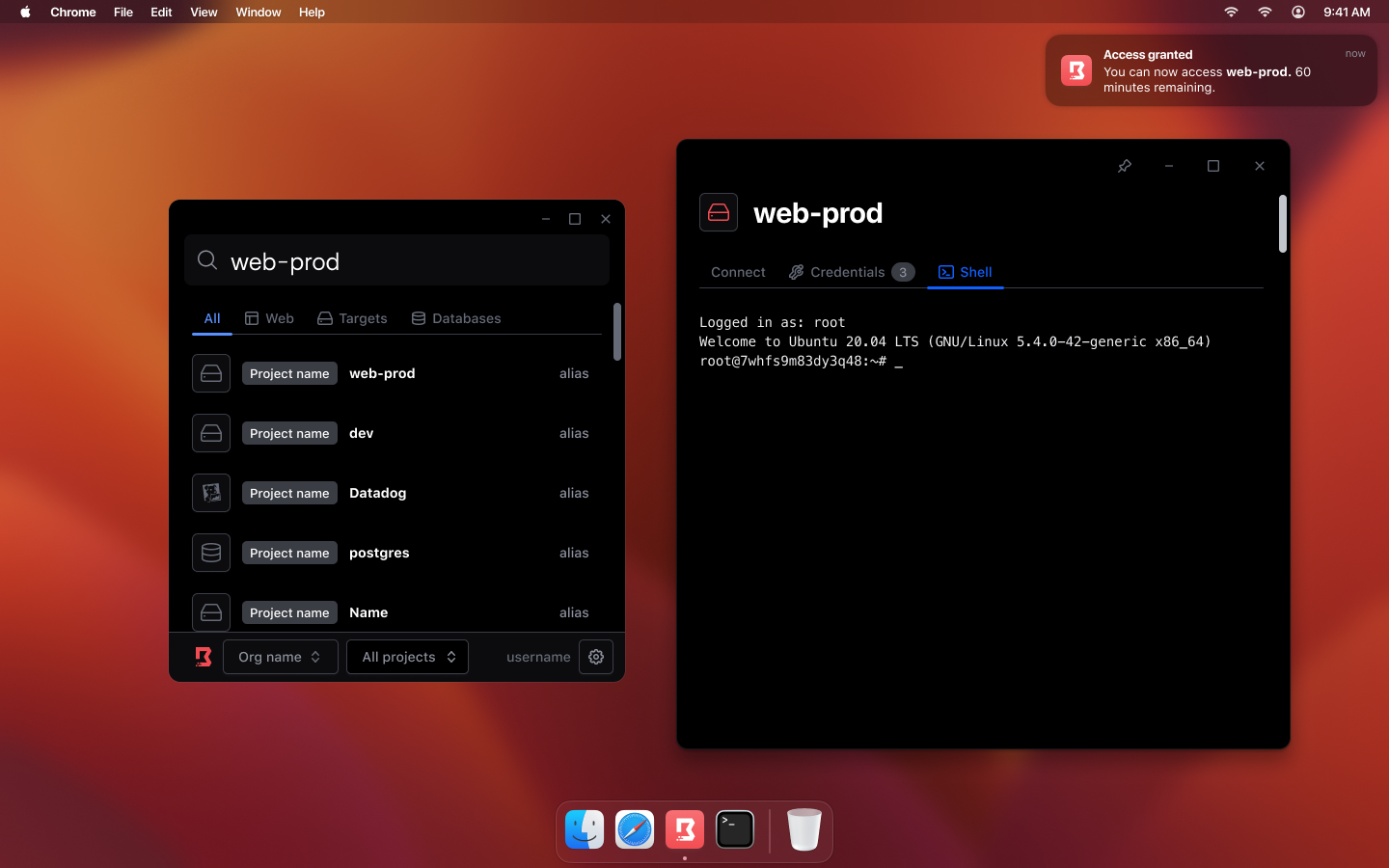This screenshot has width=1389, height=868.
Task: Click the shell prompt line root@7whfs9m83dy3q48
Action: click(801, 361)
